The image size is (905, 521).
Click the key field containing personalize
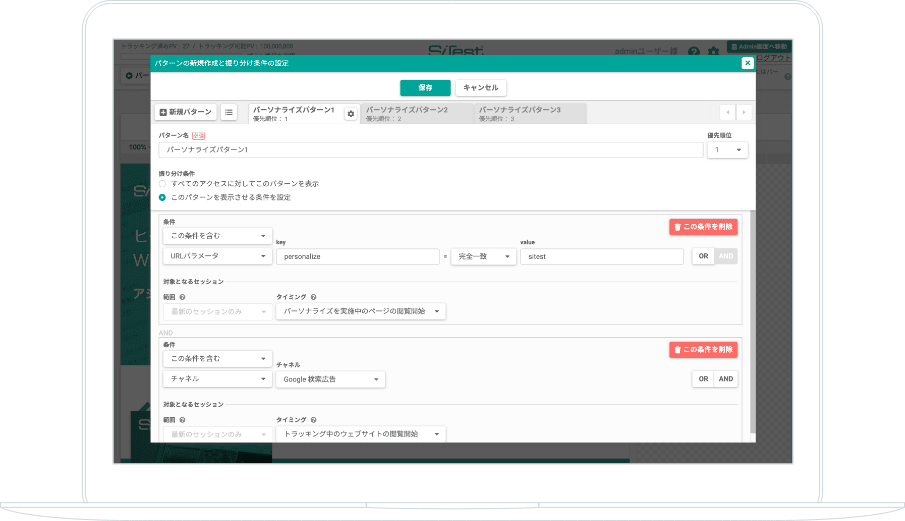(358, 256)
